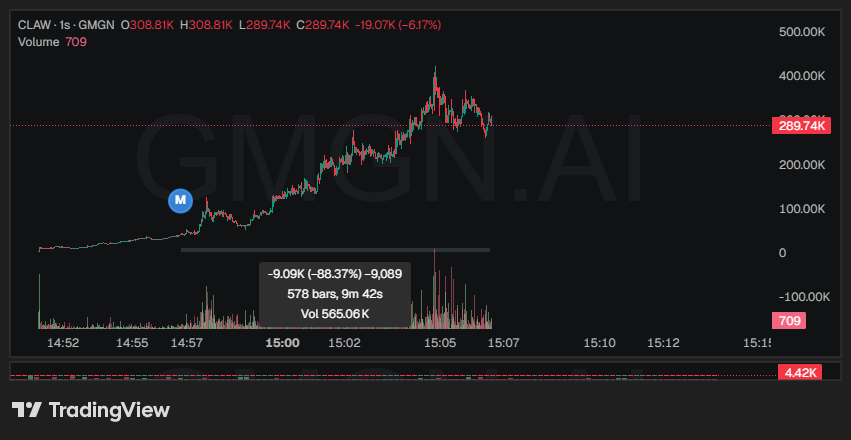Screen dimensions: 851x440
Task: Click the 289.74K current price label
Action: click(801, 126)
